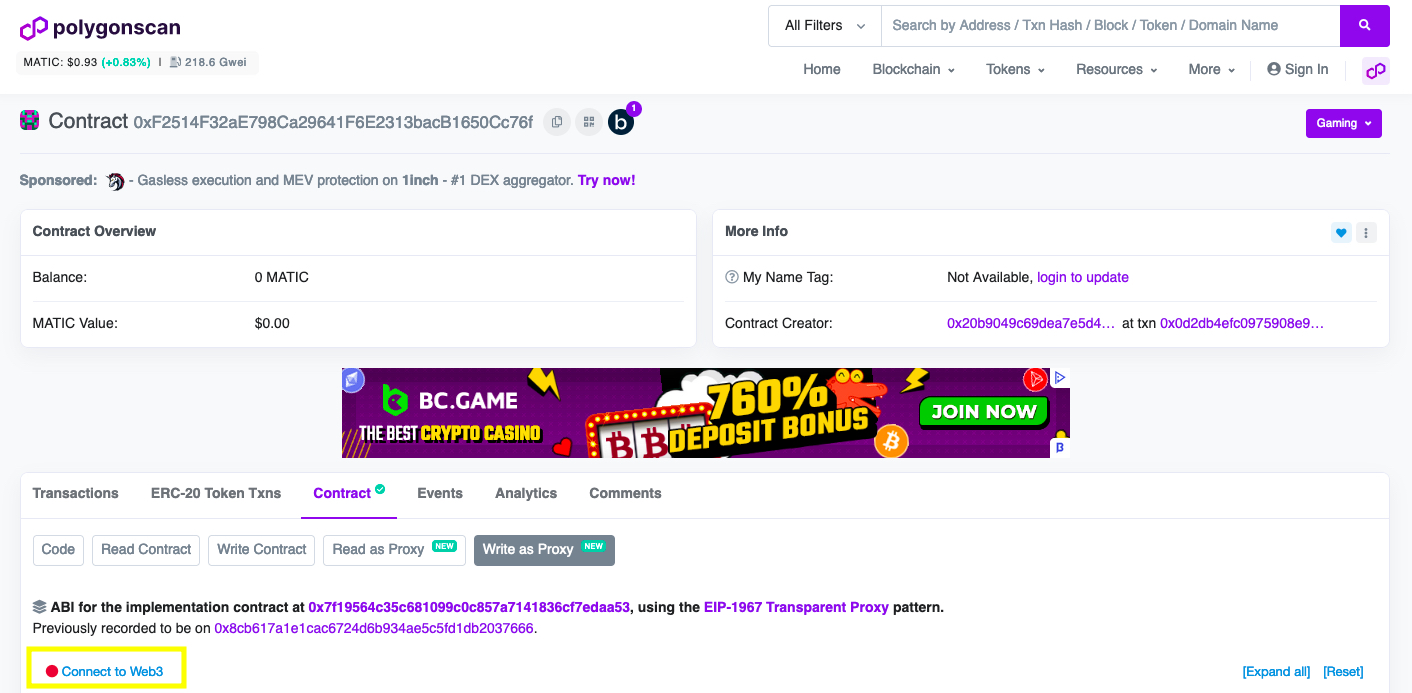Open the three-dot menu in More Info
The image size is (1412, 693).
[1366, 233]
